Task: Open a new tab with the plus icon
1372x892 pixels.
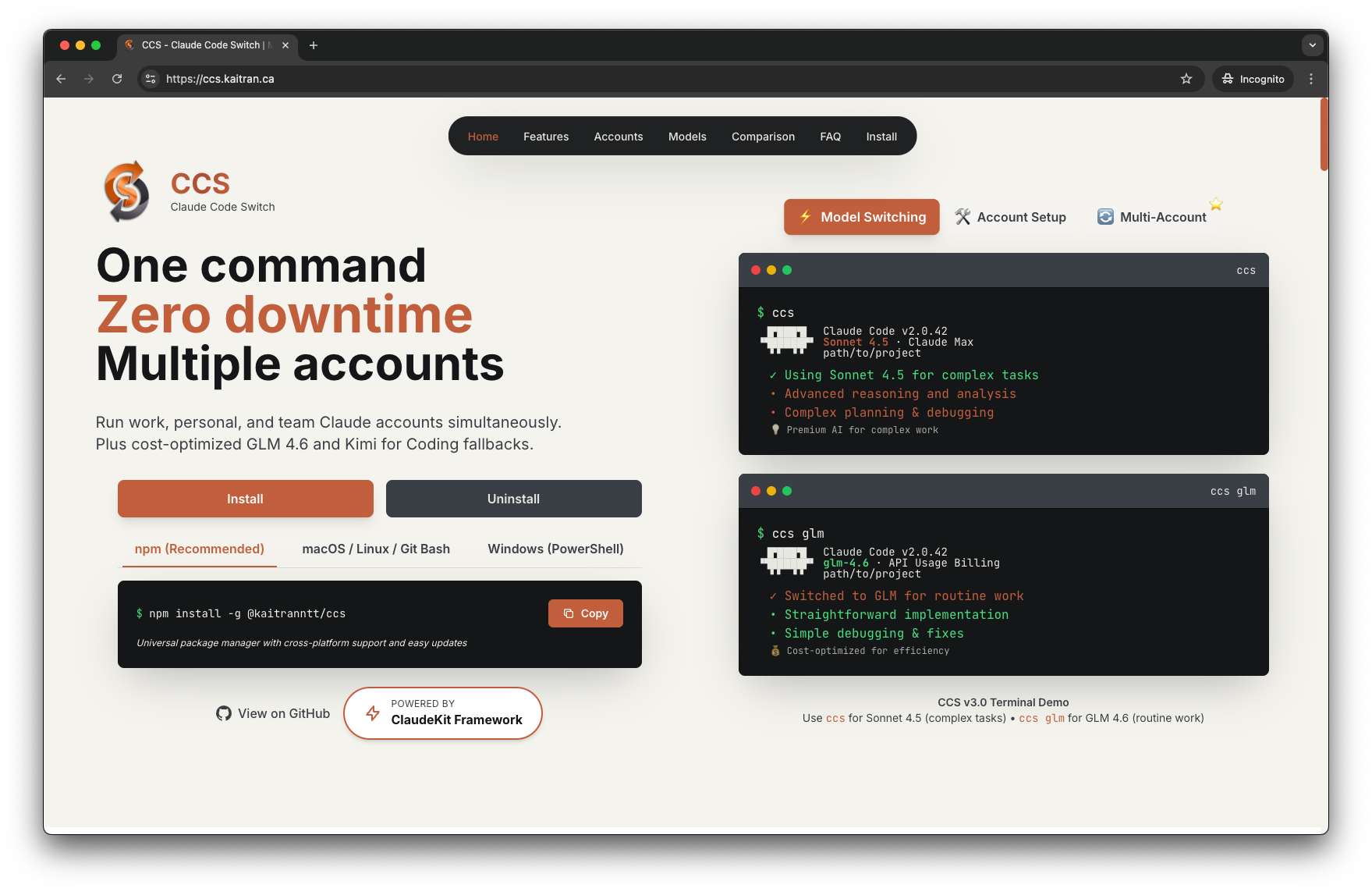Action: tap(314, 45)
